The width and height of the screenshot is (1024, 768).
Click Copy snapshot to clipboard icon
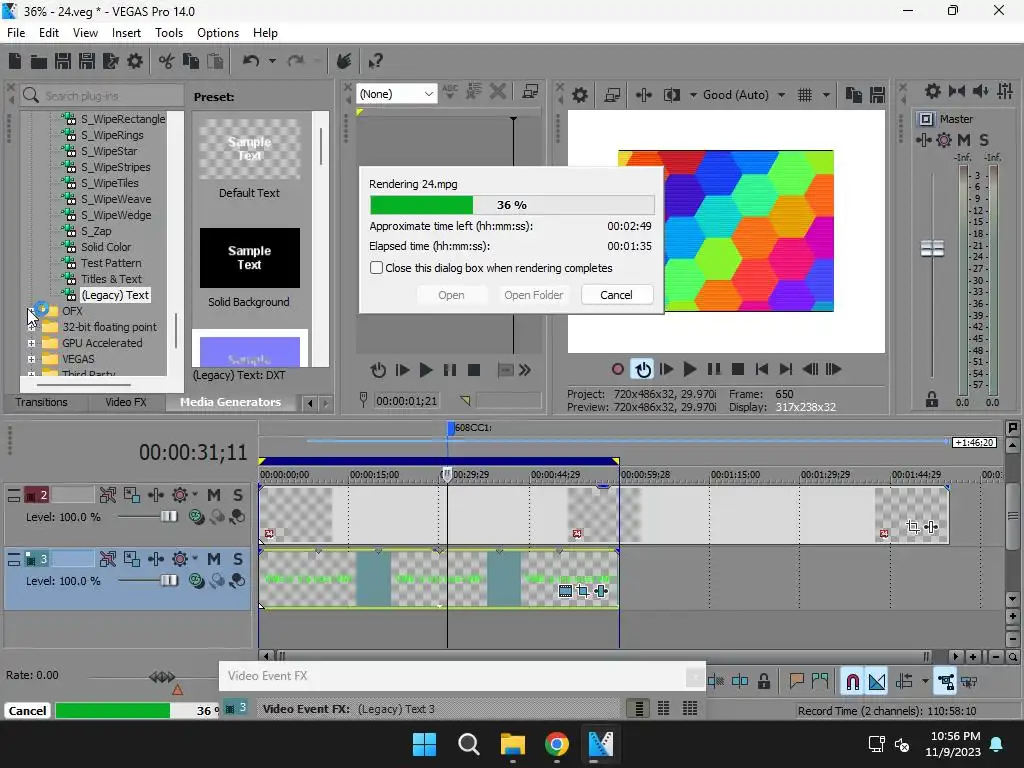coord(854,95)
